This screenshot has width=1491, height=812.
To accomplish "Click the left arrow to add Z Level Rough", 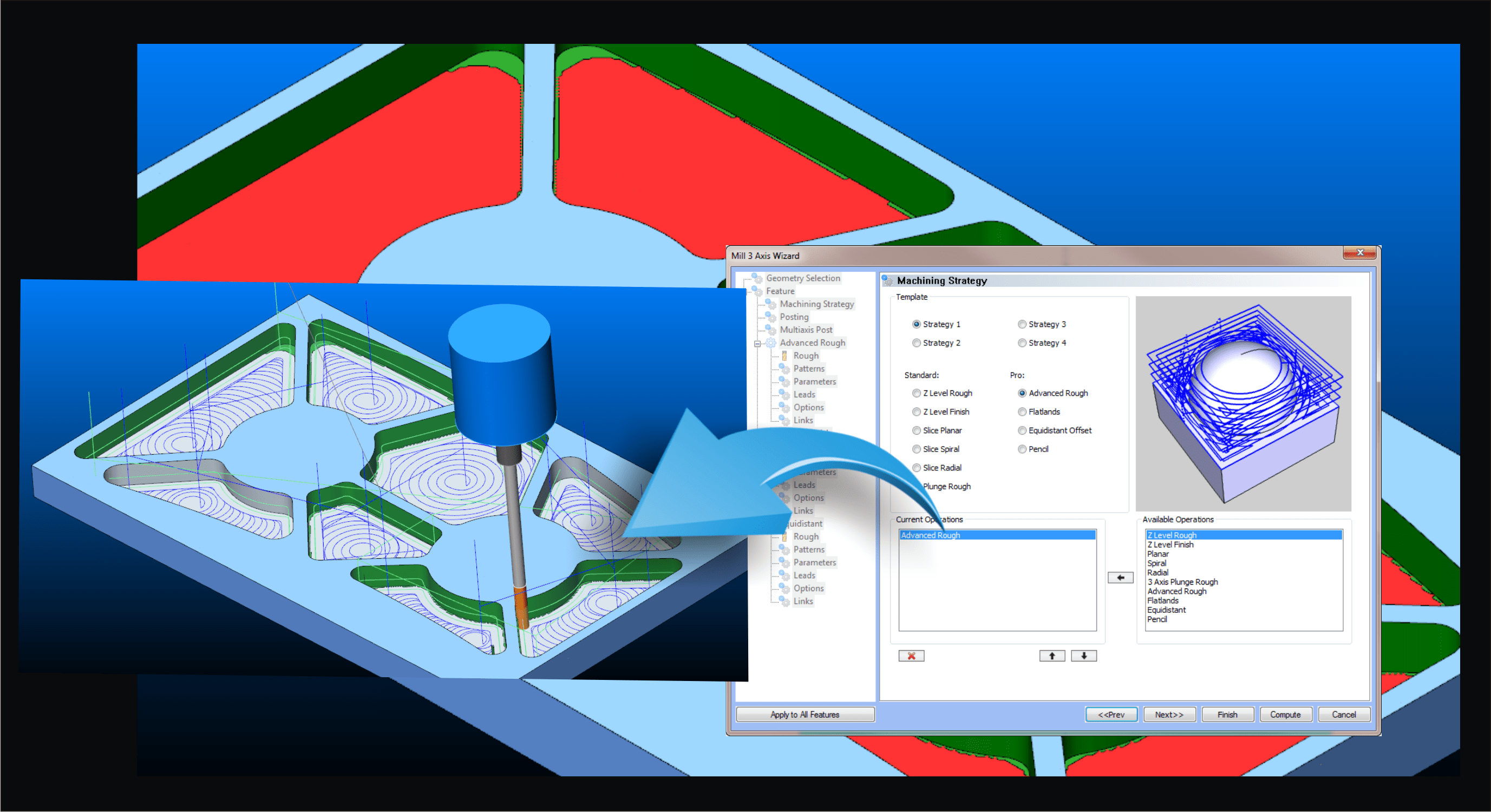I will tap(1121, 577).
